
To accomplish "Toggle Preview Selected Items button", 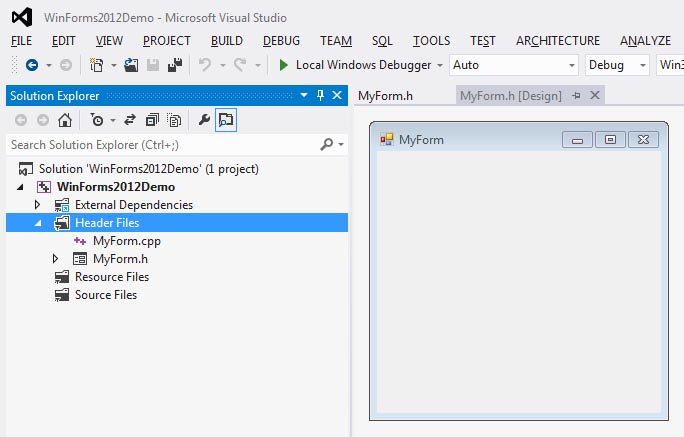I will tap(226, 120).
